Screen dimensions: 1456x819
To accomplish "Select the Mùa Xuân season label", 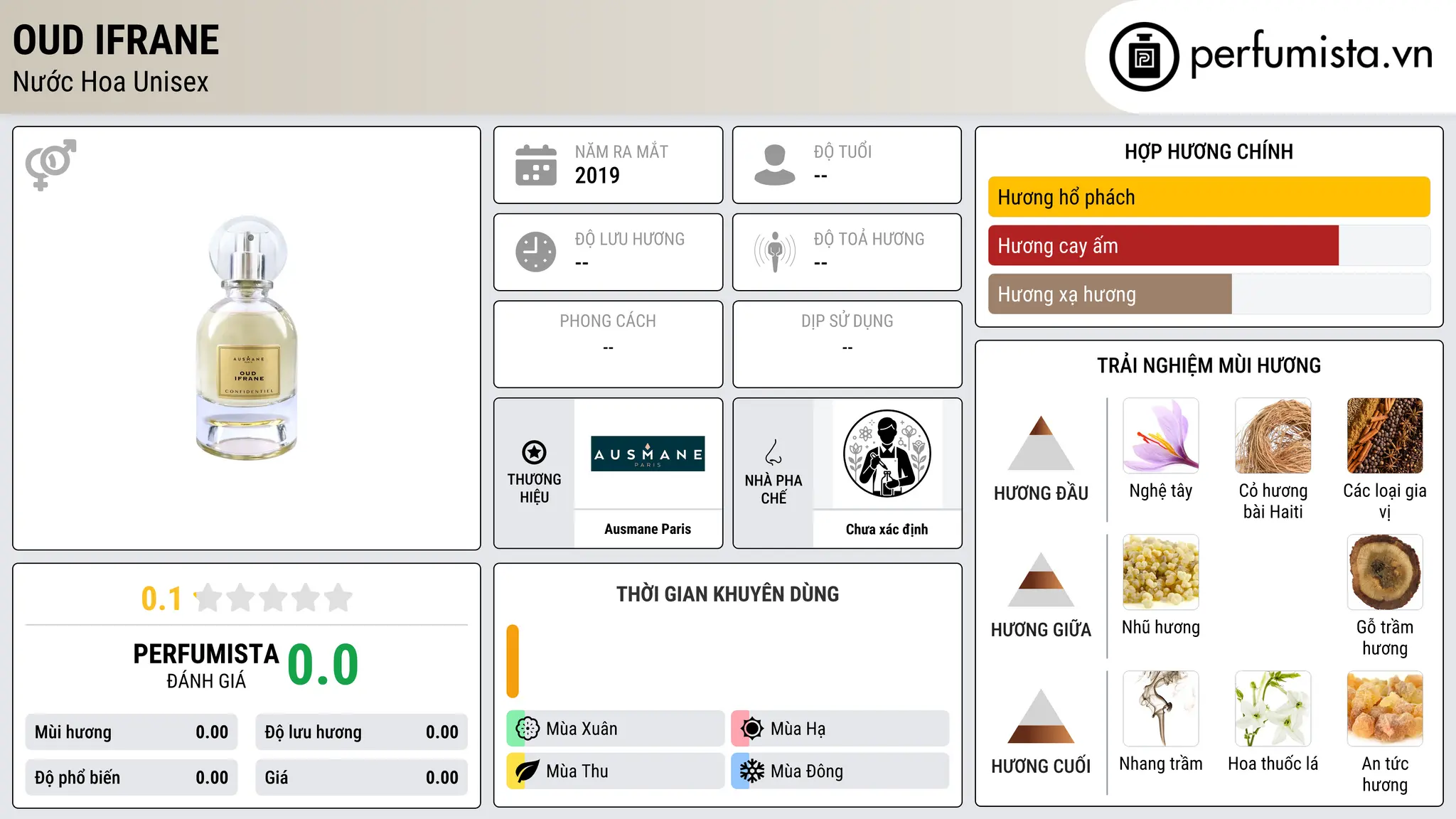I will [x=582, y=729].
